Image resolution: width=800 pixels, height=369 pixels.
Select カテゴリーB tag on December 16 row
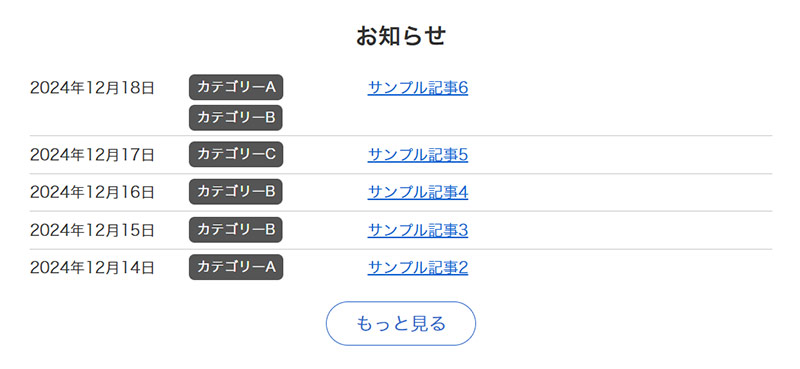[x=236, y=191]
